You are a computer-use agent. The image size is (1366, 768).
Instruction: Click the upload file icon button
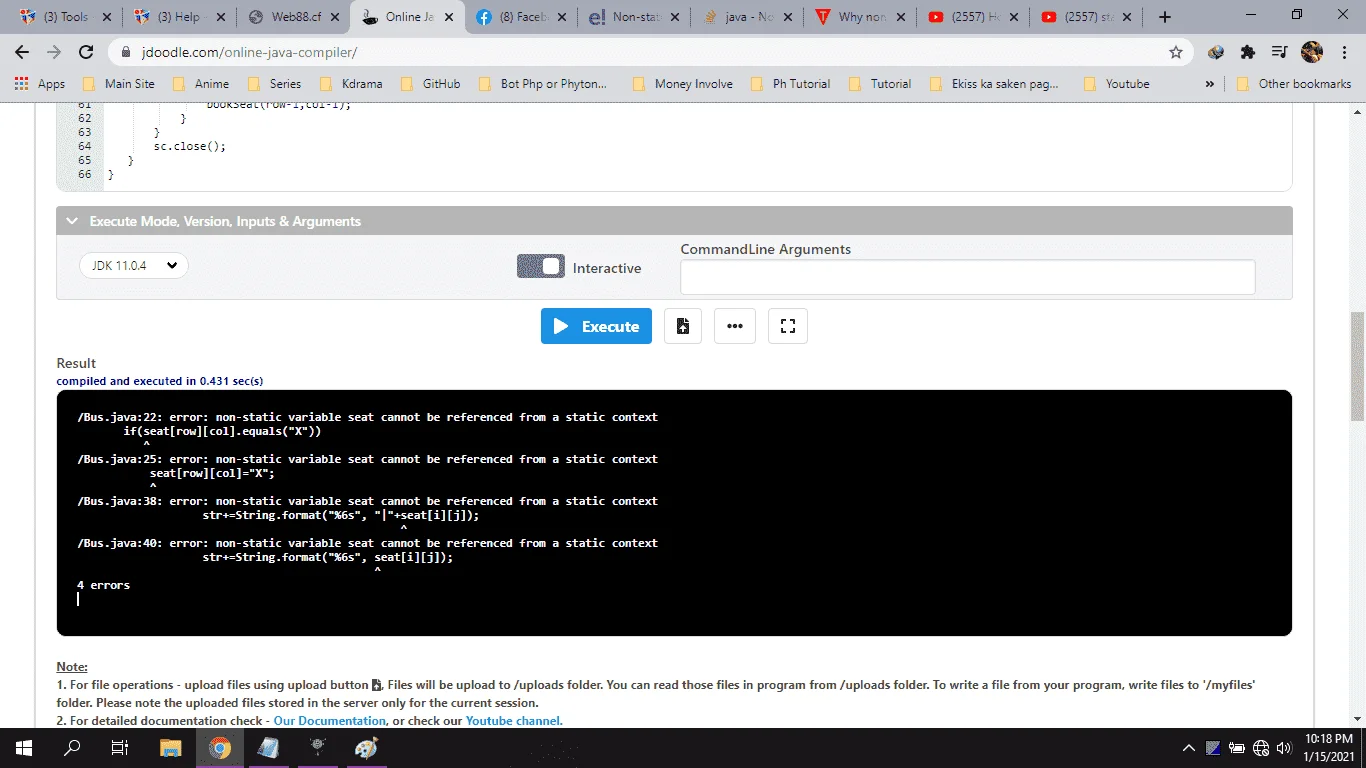pos(683,326)
